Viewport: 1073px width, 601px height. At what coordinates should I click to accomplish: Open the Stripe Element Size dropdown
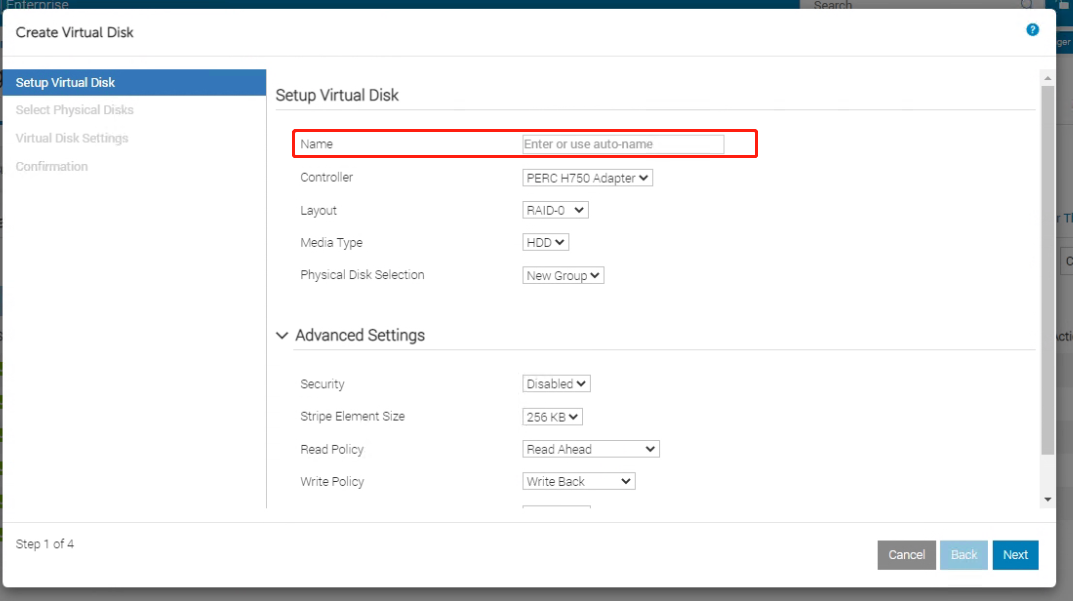coord(552,417)
